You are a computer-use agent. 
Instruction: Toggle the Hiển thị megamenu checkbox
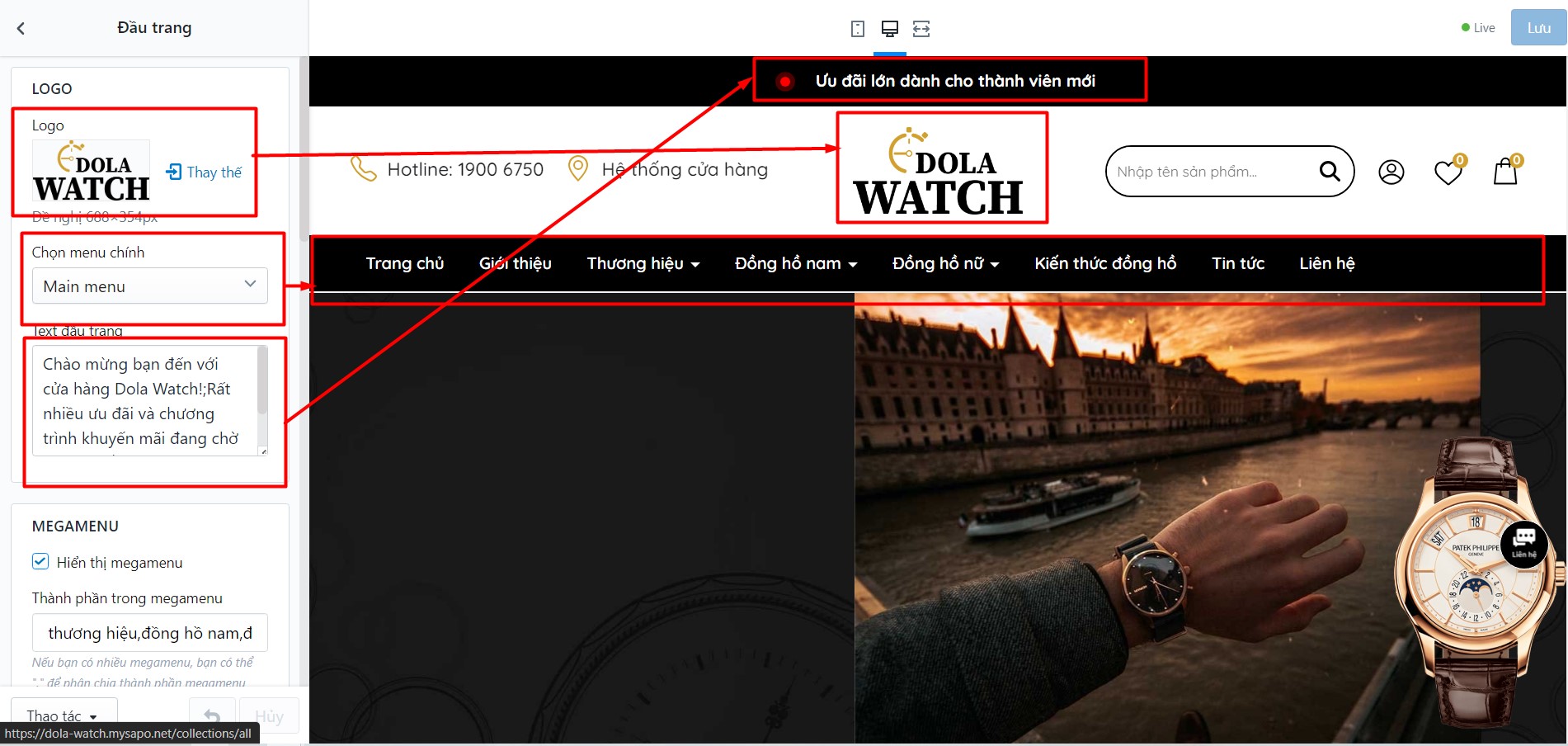click(40, 562)
